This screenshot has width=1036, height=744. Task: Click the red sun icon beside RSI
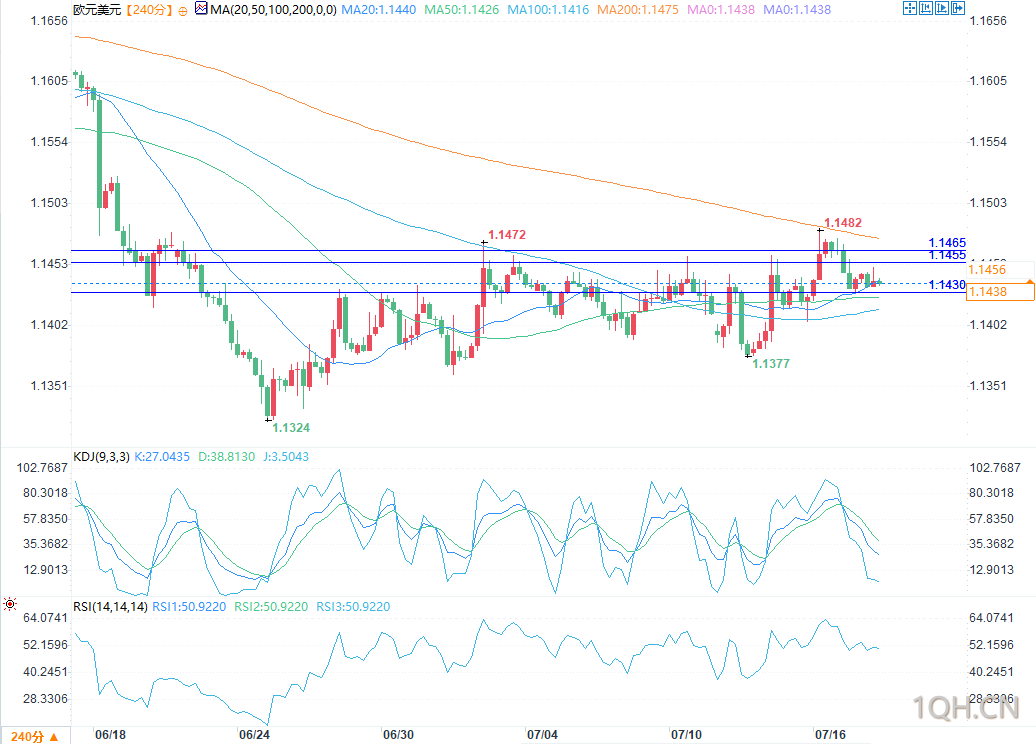coord(10,603)
